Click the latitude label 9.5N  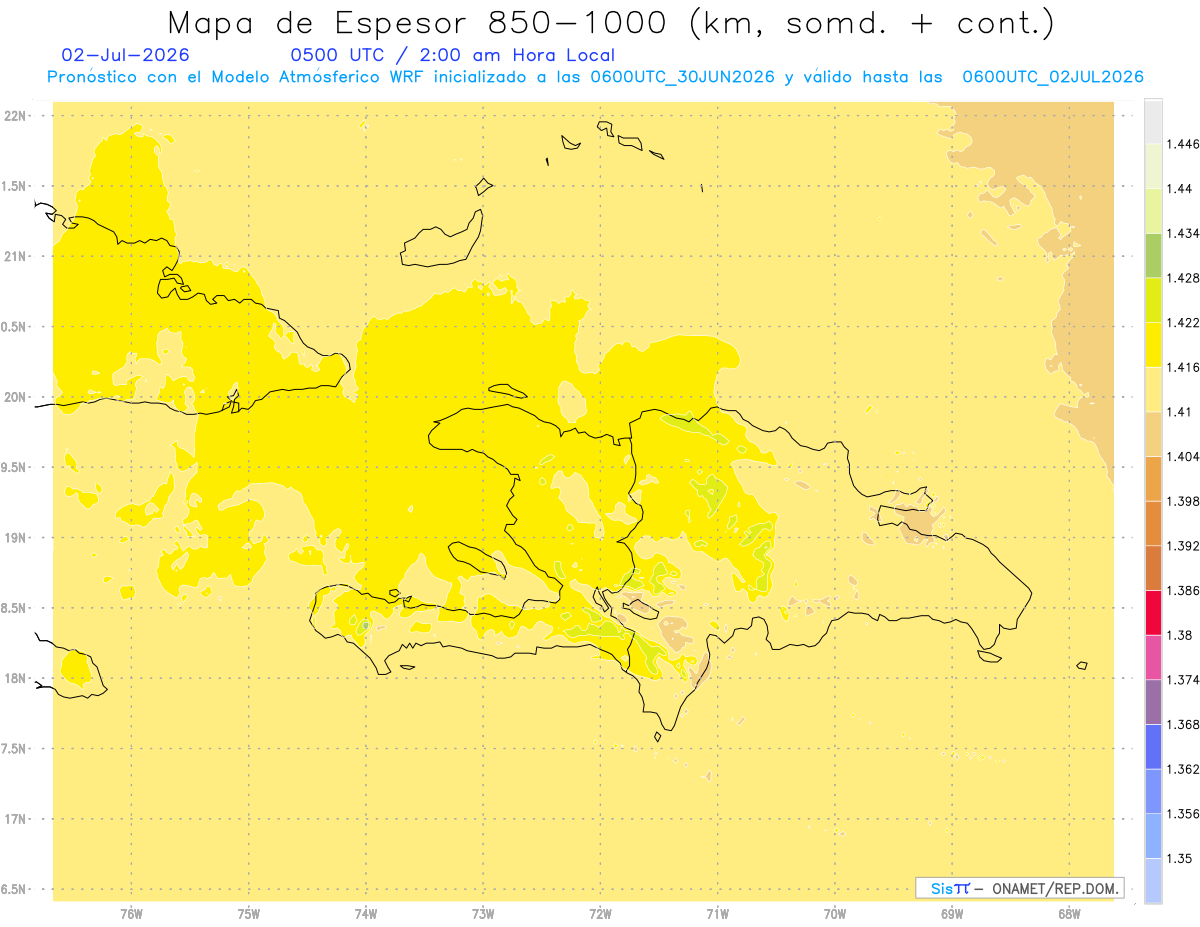pos(13,467)
